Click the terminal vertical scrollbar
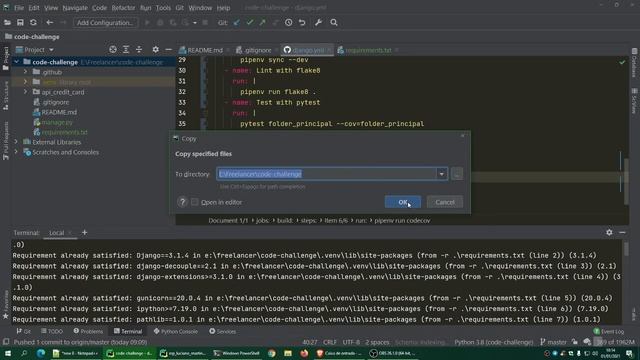Screen dimensions: 640x360 click(x=626, y=249)
